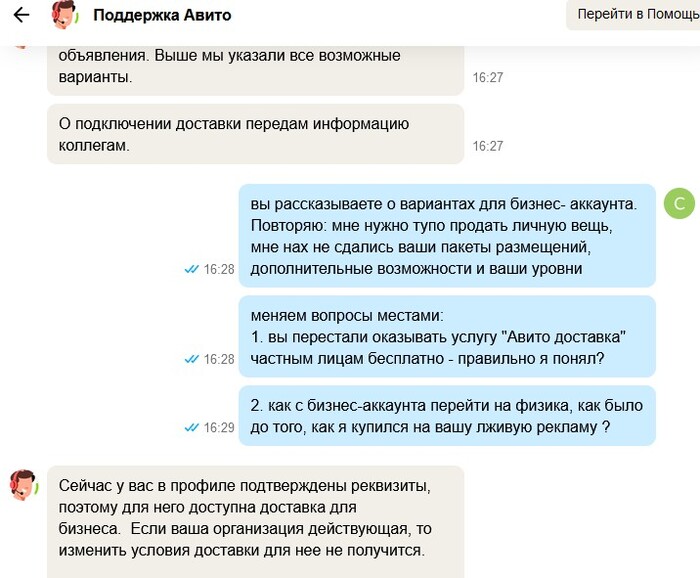
Task: Select message about перейти на физика
Action: 447,416
